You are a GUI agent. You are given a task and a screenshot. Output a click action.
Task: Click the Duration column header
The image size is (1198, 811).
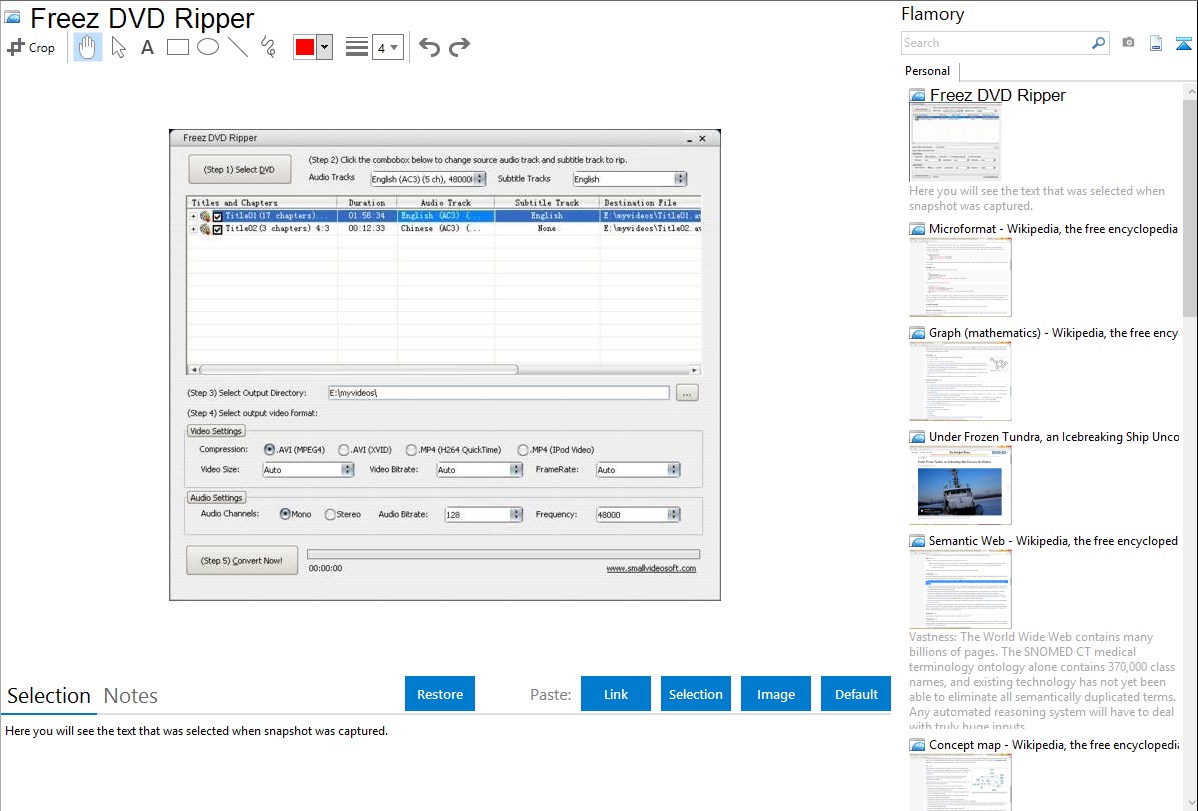click(x=367, y=203)
